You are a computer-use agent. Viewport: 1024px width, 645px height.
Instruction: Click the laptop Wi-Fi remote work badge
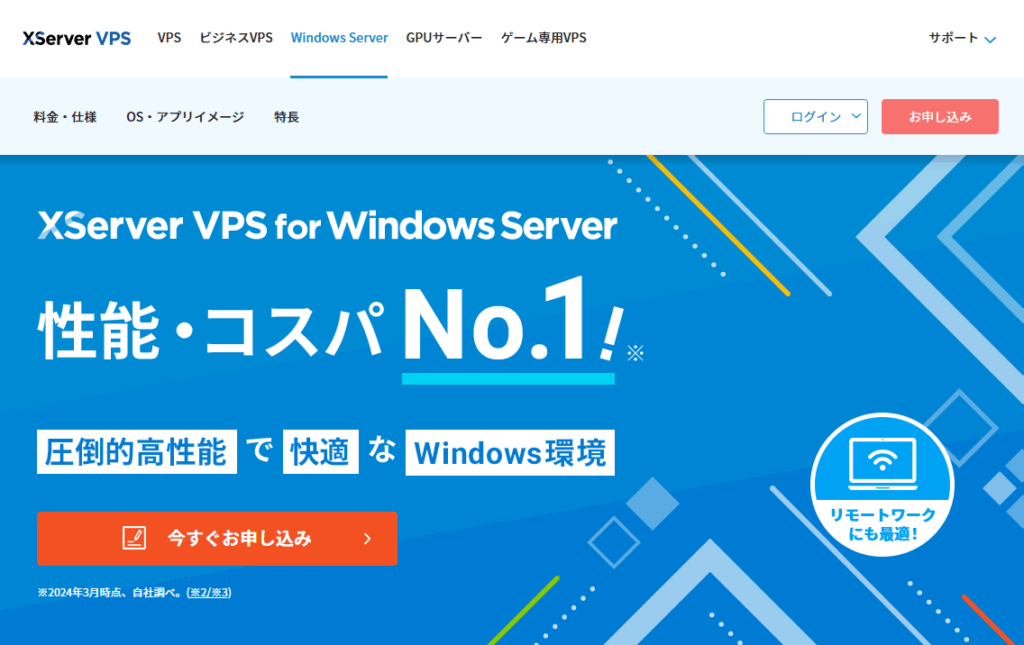(x=881, y=484)
